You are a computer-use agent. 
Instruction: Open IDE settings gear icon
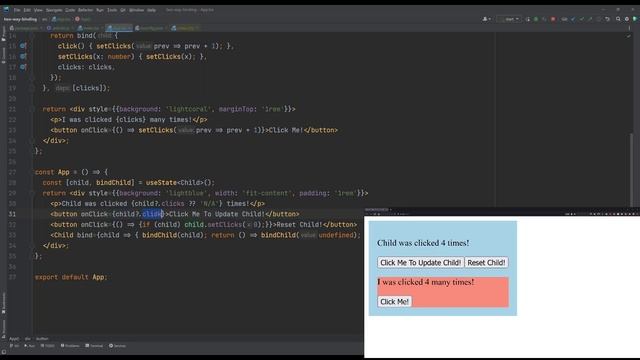click(627, 19)
